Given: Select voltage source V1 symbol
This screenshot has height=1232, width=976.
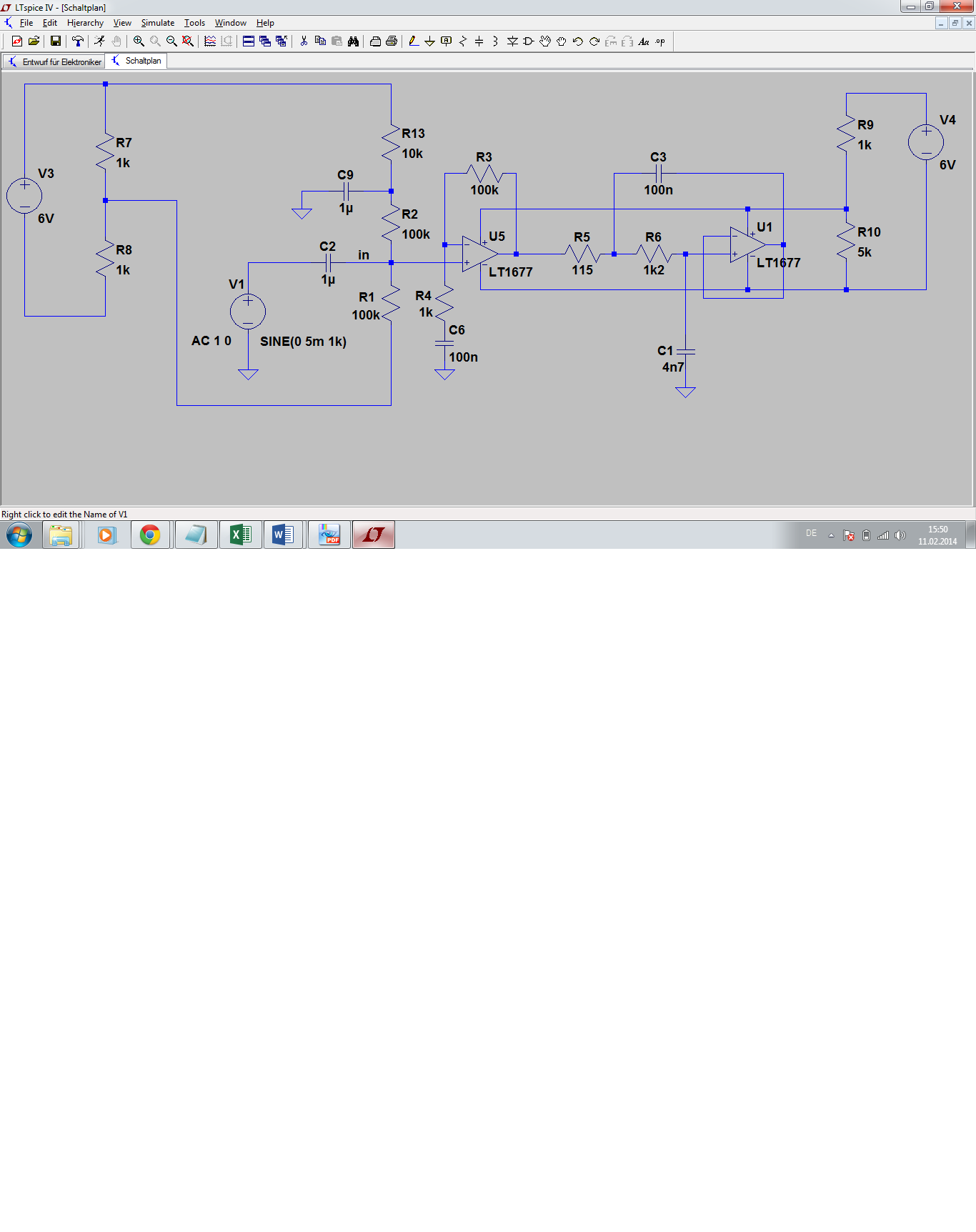Looking at the screenshot, I should click(248, 312).
